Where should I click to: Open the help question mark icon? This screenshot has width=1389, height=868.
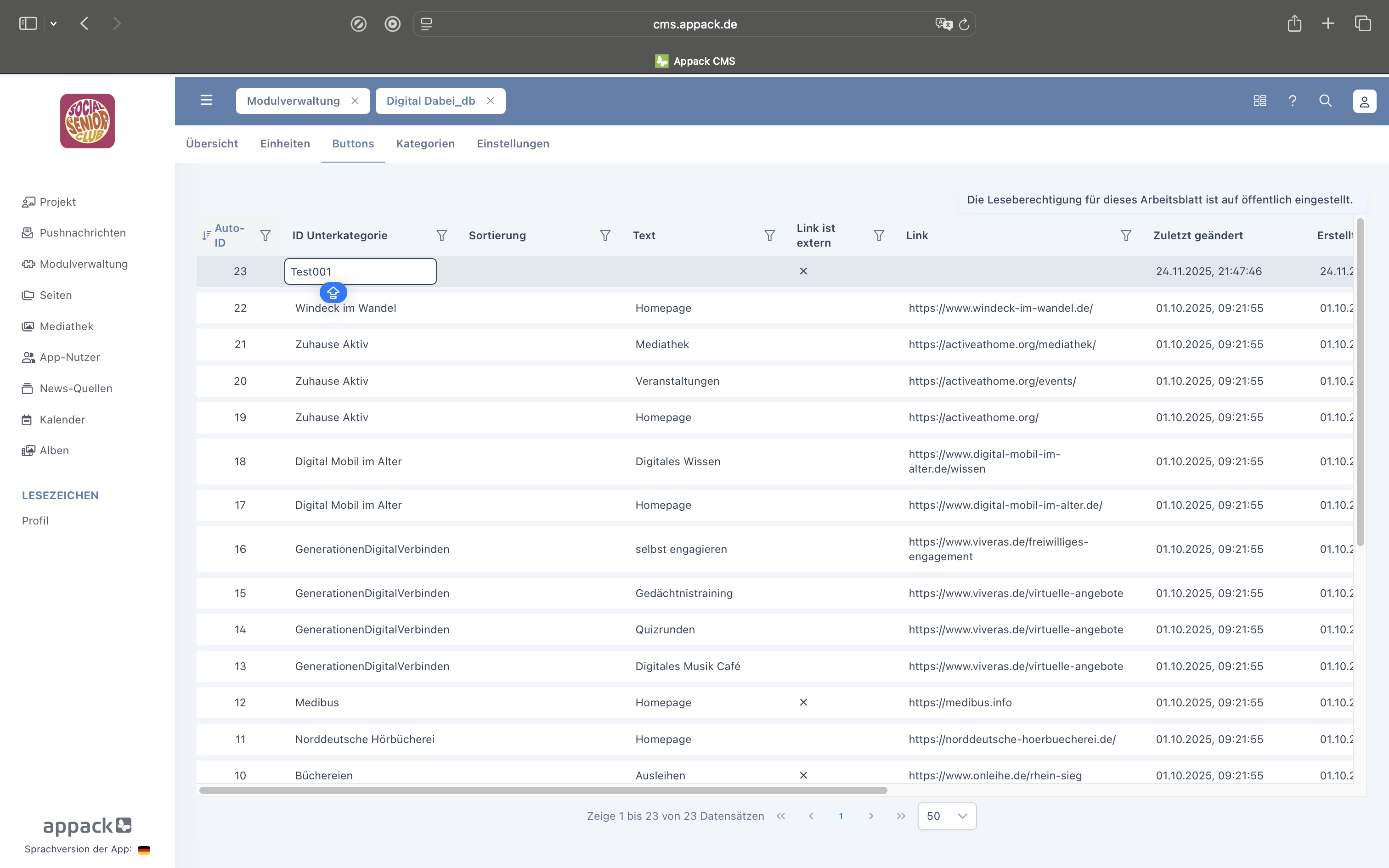point(1293,101)
